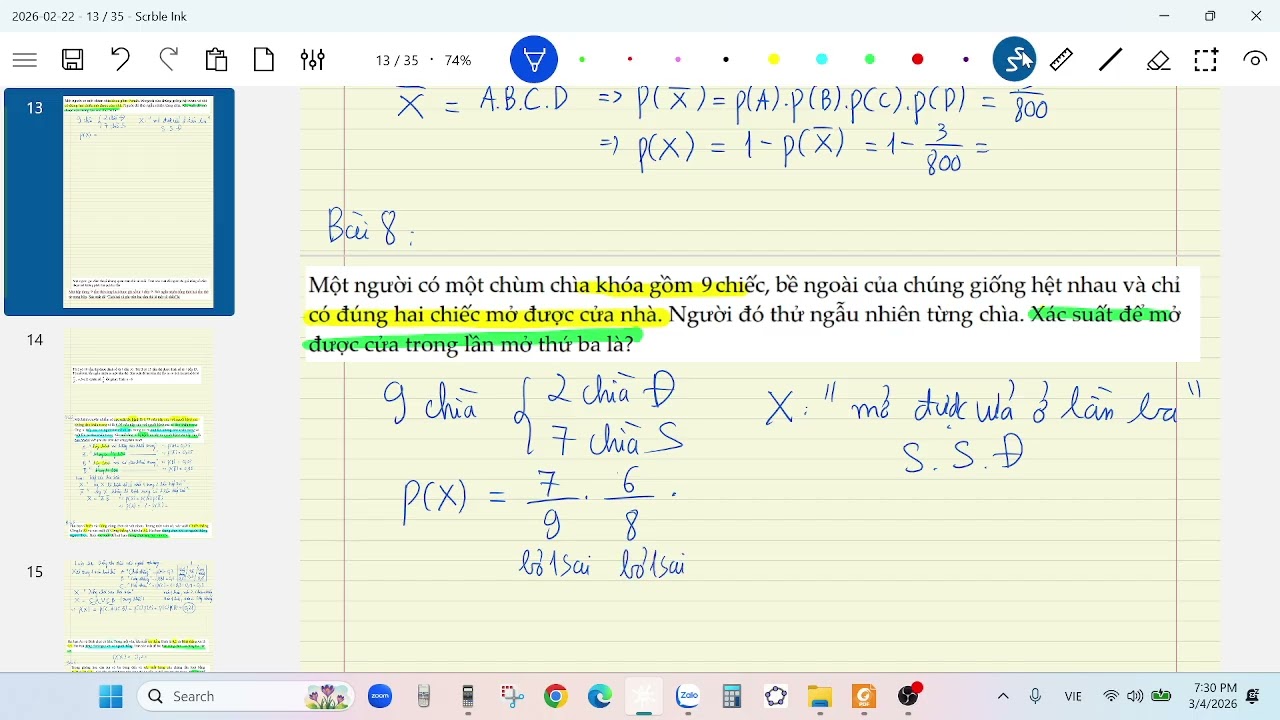The image size is (1280, 720).
Task: Switch the VIE input language
Action: [x=1074, y=696]
